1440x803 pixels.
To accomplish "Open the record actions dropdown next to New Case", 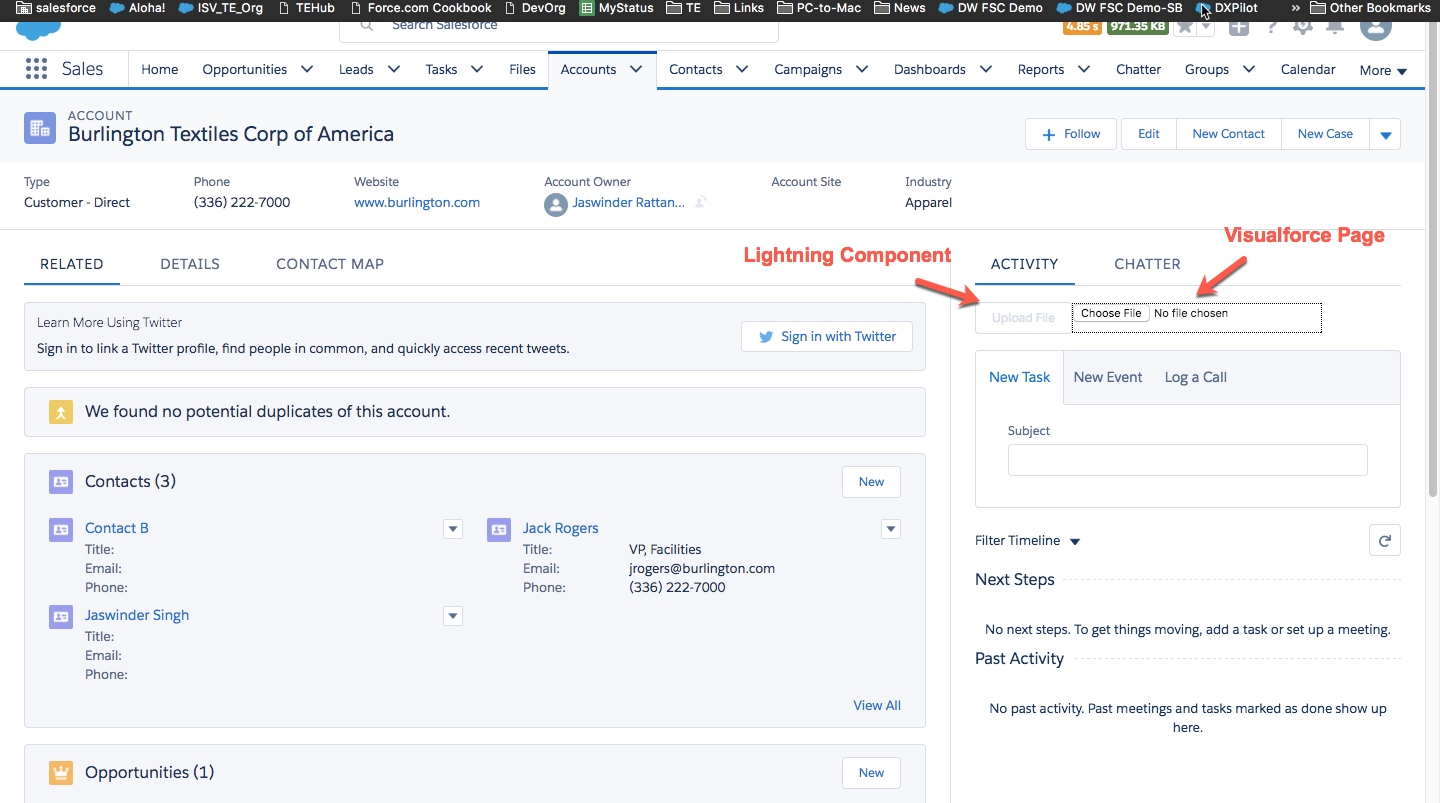I will (1385, 134).
